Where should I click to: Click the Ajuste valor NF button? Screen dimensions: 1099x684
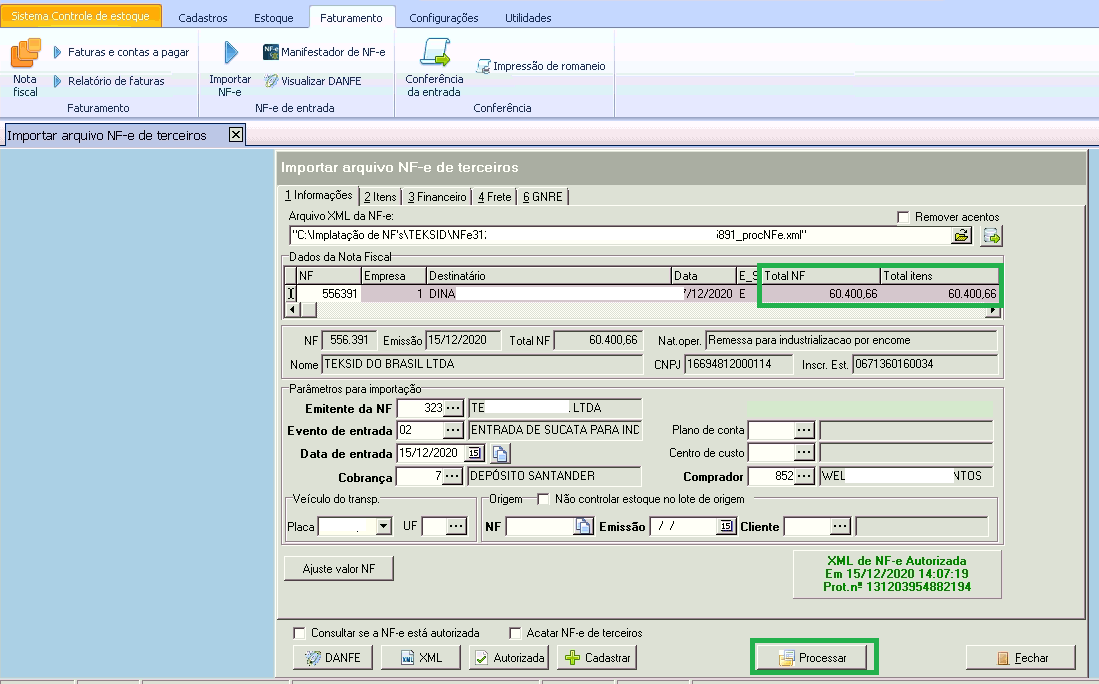coord(339,569)
